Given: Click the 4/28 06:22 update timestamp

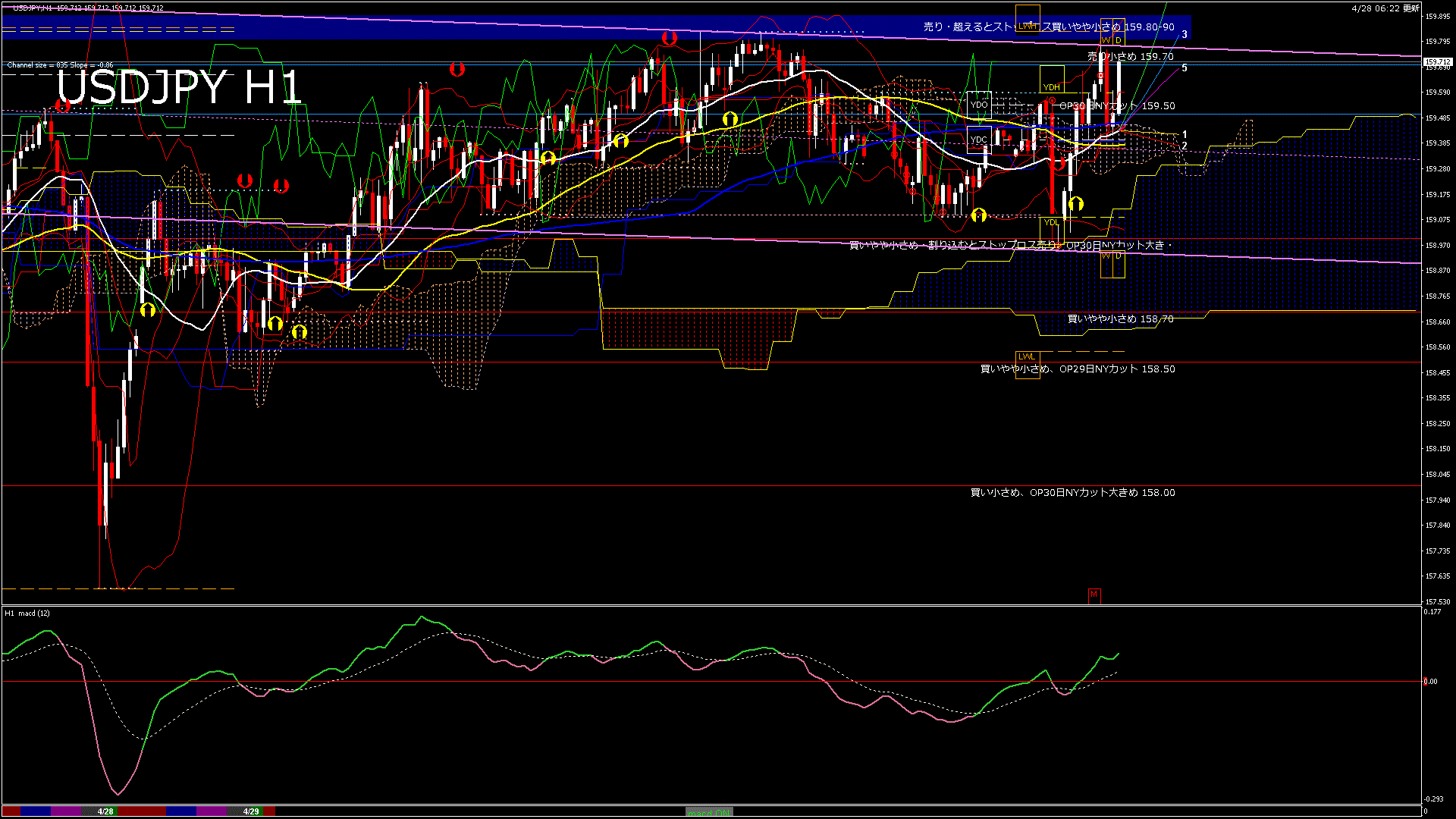Looking at the screenshot, I should (x=1385, y=8).
